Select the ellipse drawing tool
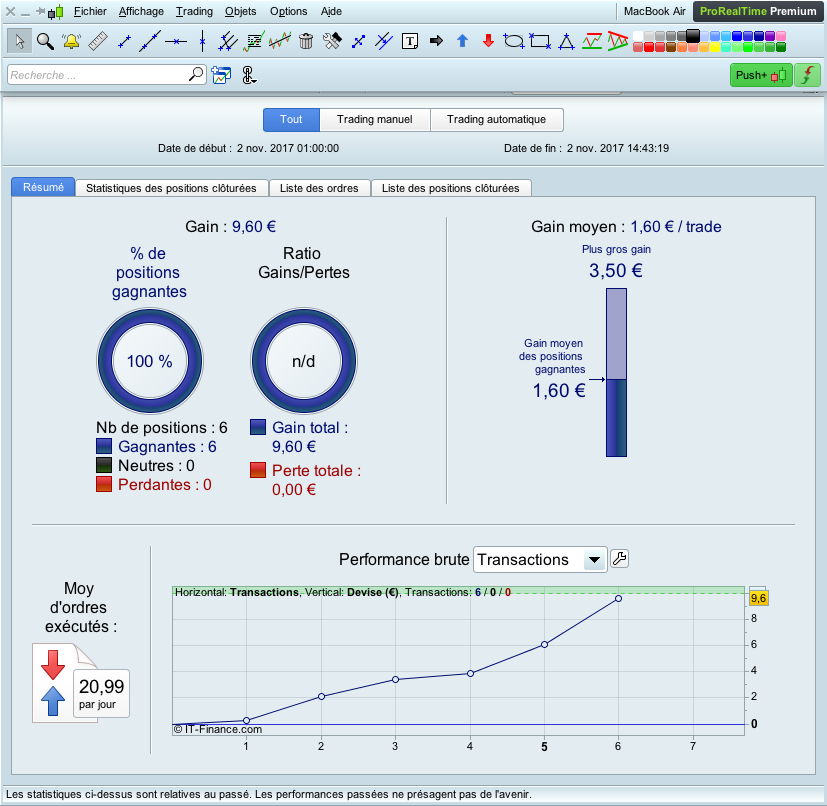Image resolution: width=827 pixels, height=806 pixels. click(514, 41)
